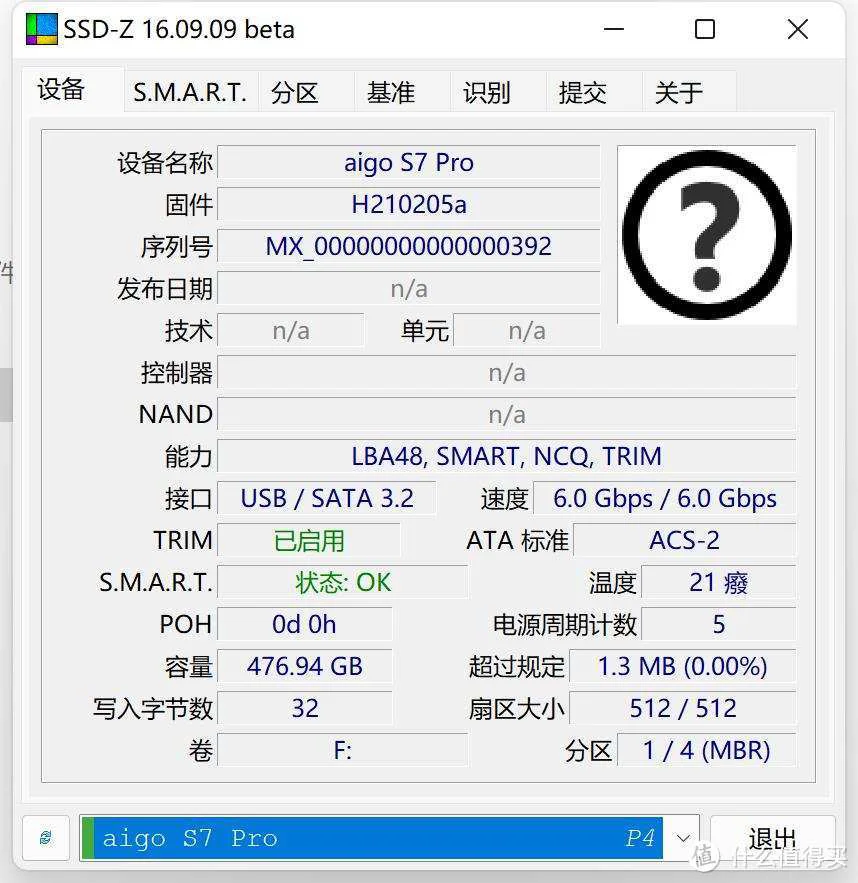Click the 控制器 n/a field
Viewport: 858px width, 883px height.
pyautogui.click(x=507, y=372)
